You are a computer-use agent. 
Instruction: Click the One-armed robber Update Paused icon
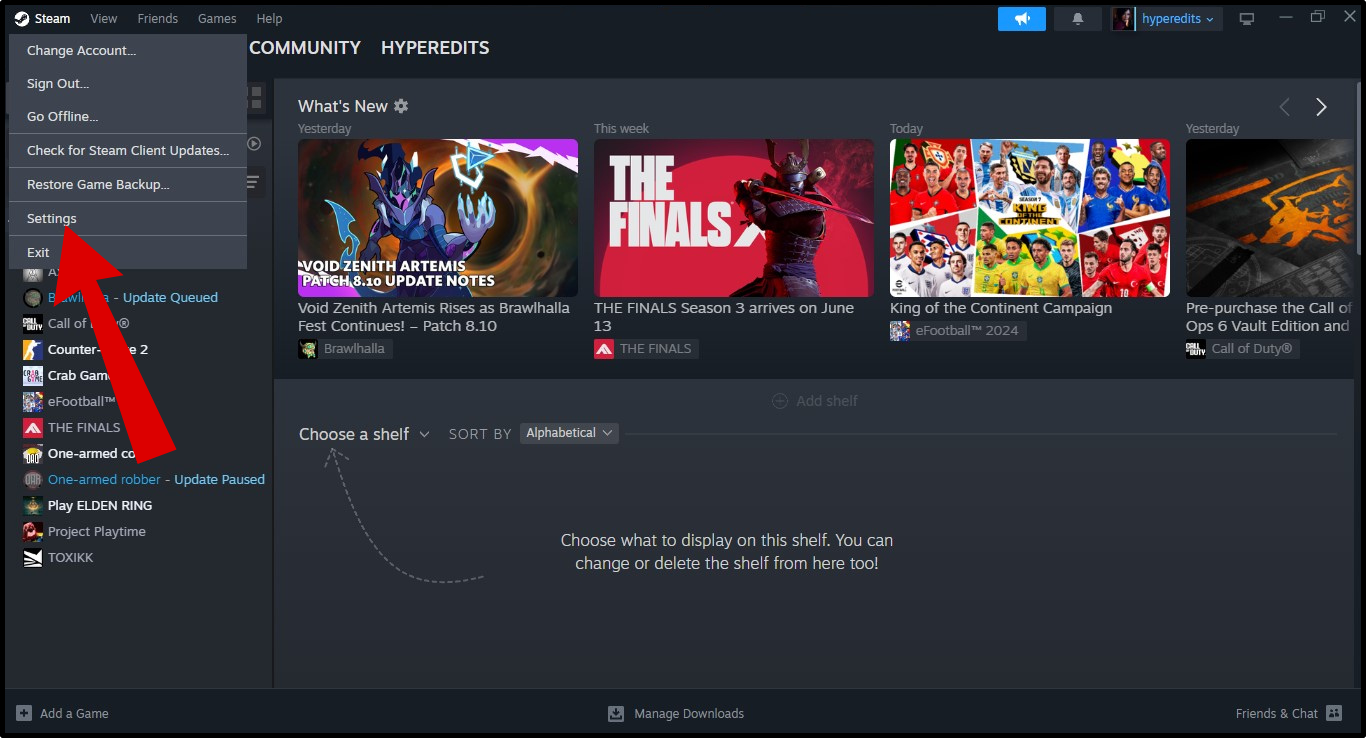(33, 480)
